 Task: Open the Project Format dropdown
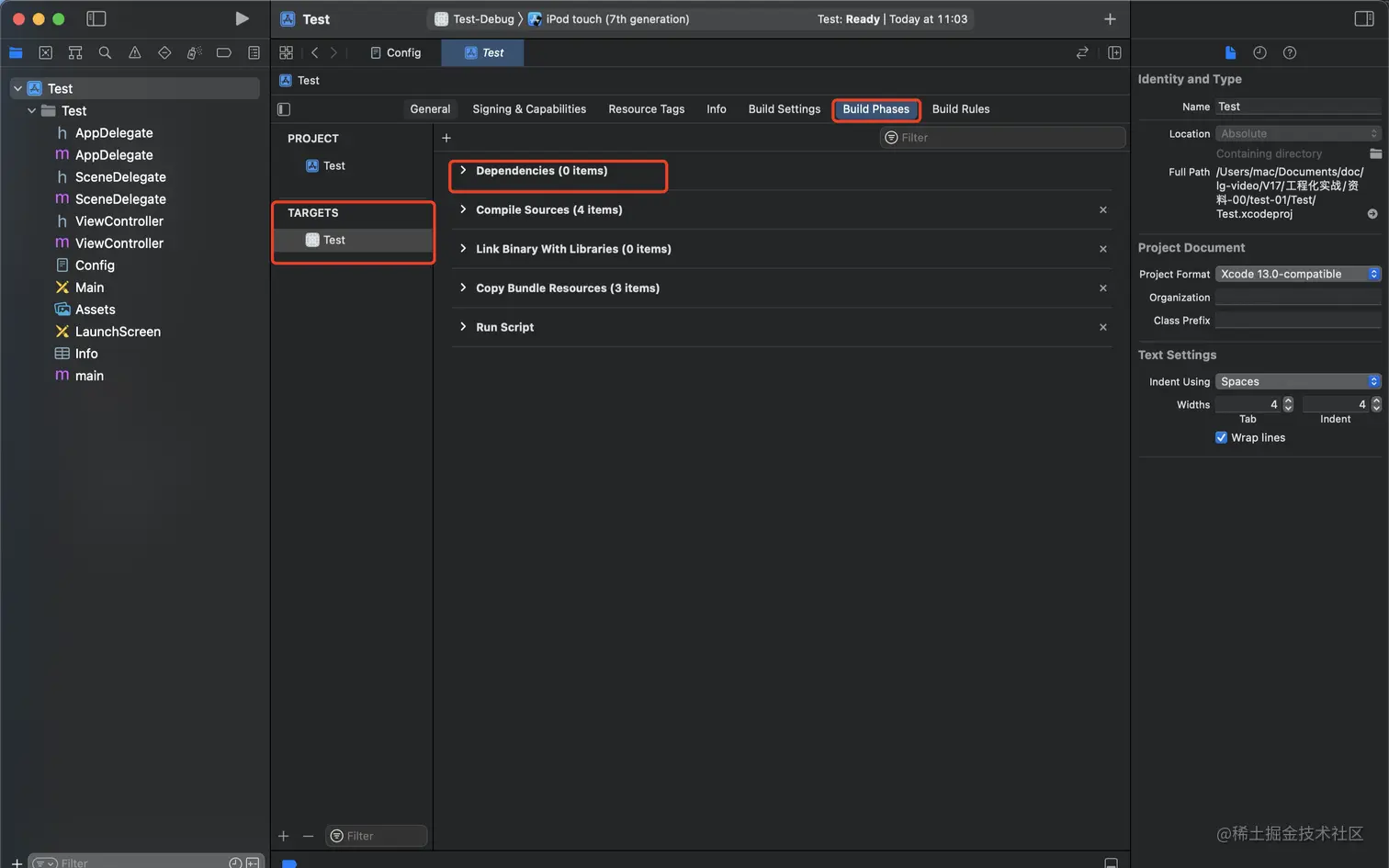click(1298, 274)
